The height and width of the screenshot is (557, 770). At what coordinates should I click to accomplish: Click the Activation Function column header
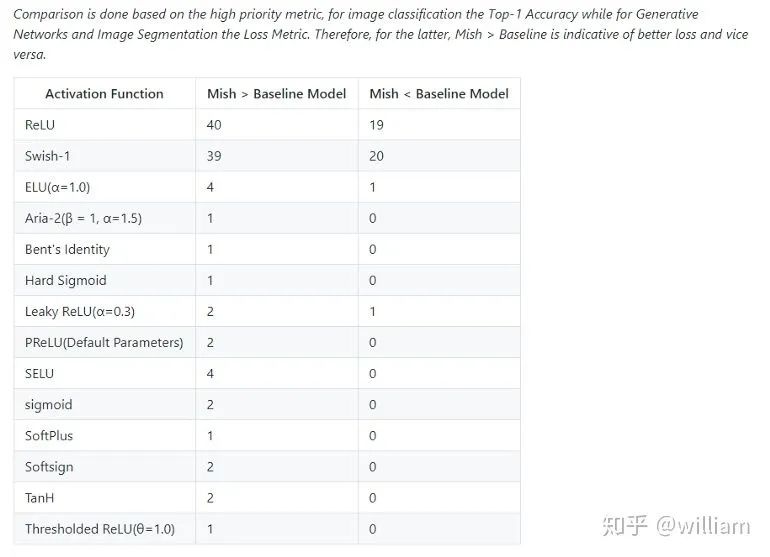click(x=104, y=94)
